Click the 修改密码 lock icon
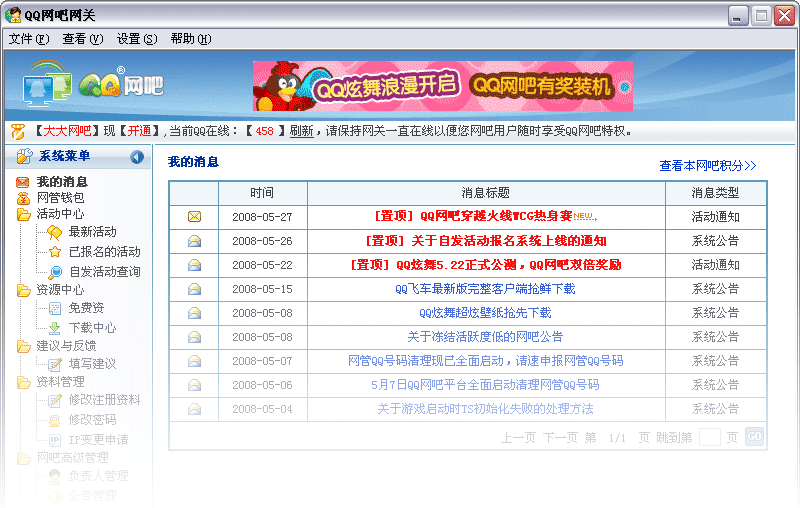This screenshot has width=800, height=508. point(55,420)
